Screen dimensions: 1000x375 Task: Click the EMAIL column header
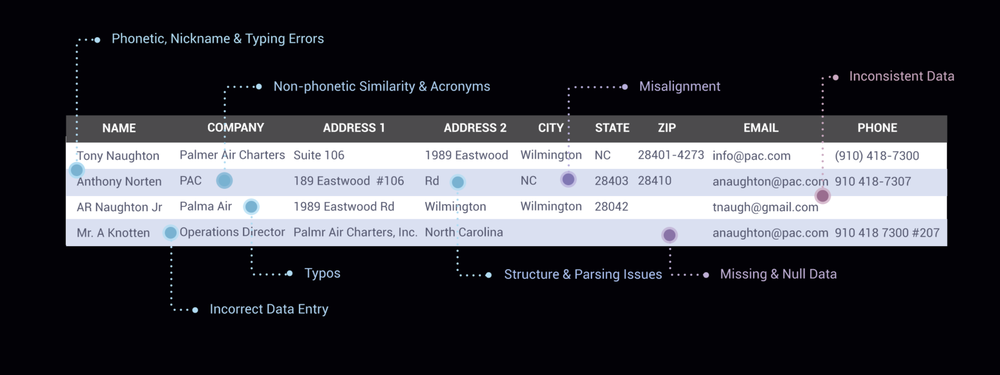click(x=761, y=128)
